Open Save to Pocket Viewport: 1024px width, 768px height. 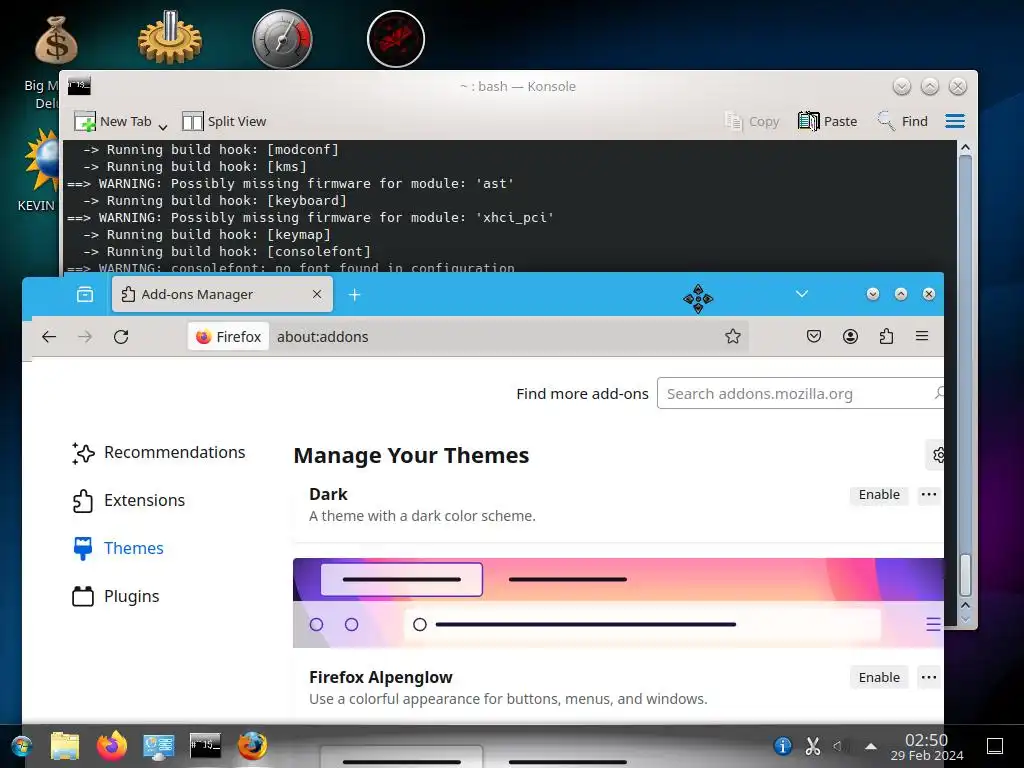pos(814,336)
